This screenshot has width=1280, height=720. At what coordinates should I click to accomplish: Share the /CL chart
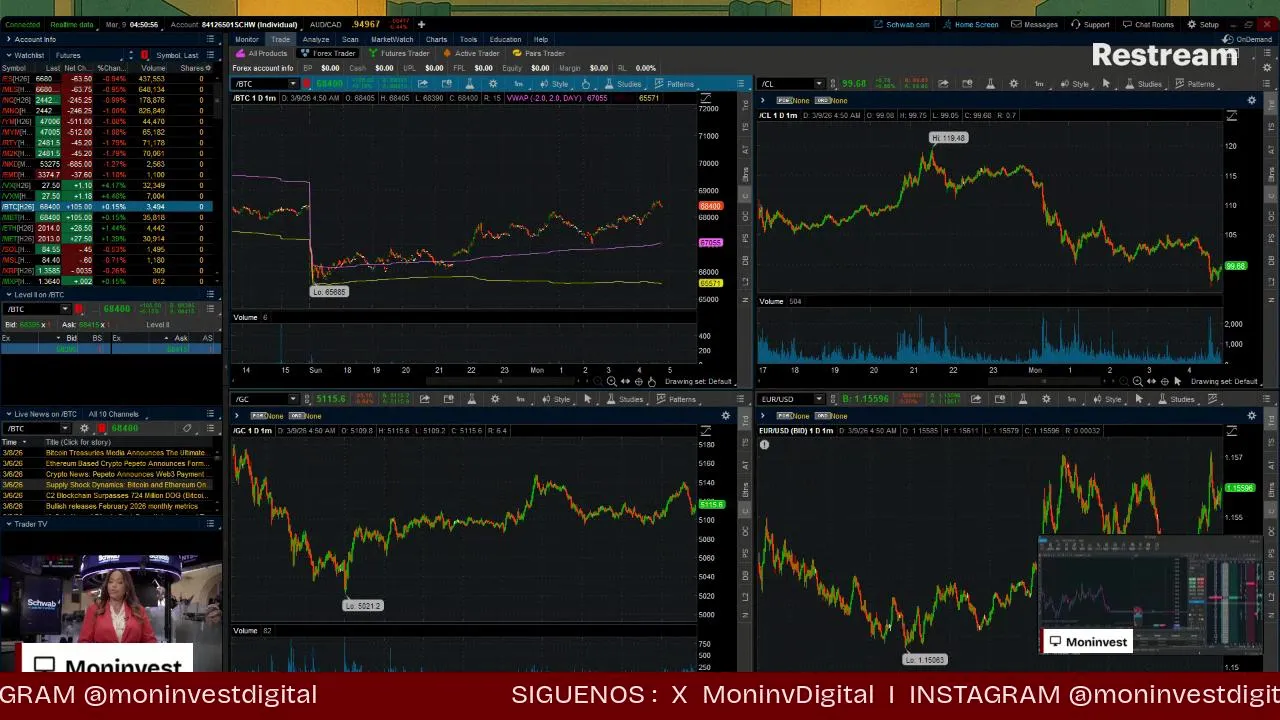point(943,84)
